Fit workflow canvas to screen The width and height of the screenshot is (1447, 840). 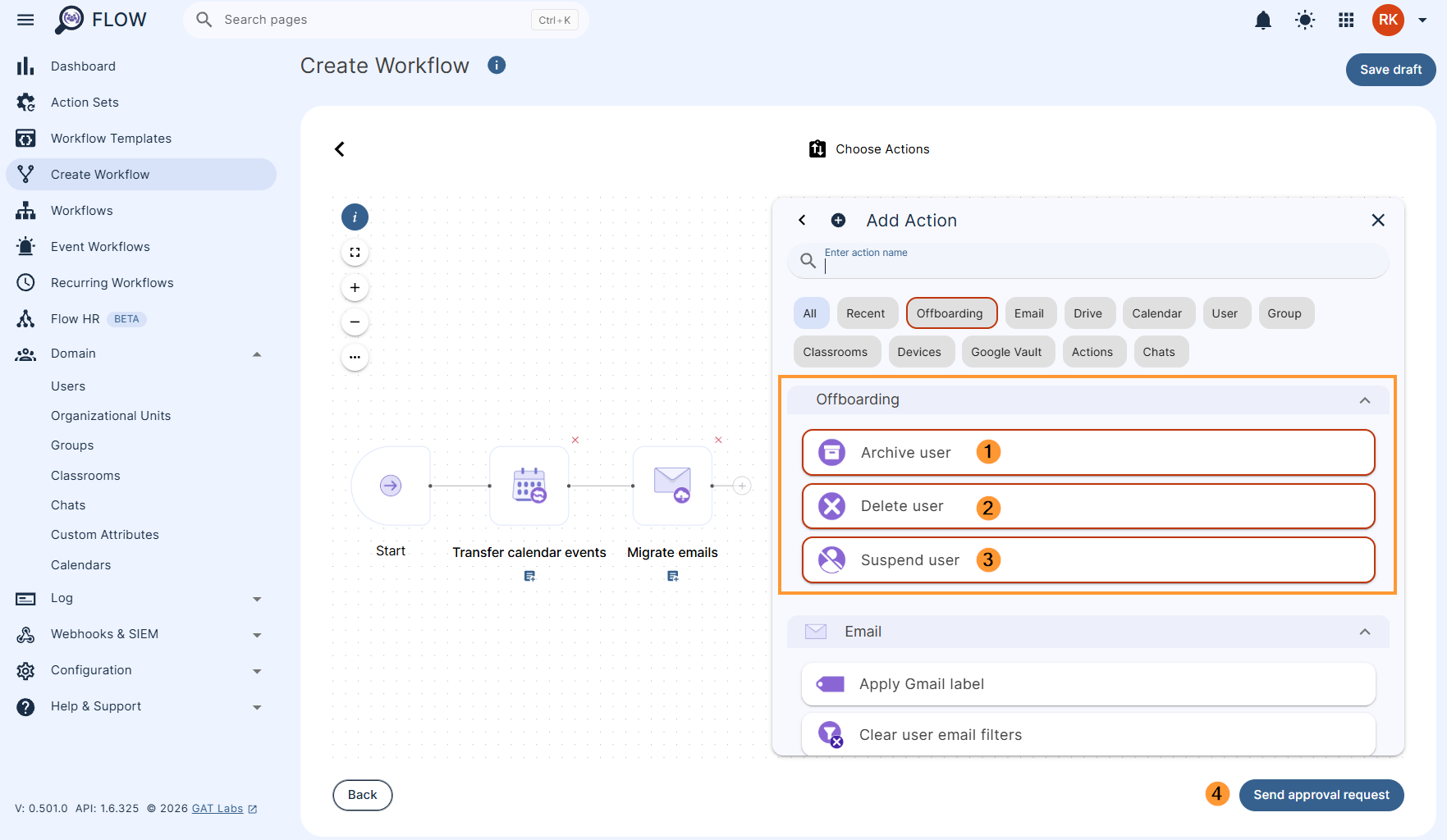(x=355, y=253)
